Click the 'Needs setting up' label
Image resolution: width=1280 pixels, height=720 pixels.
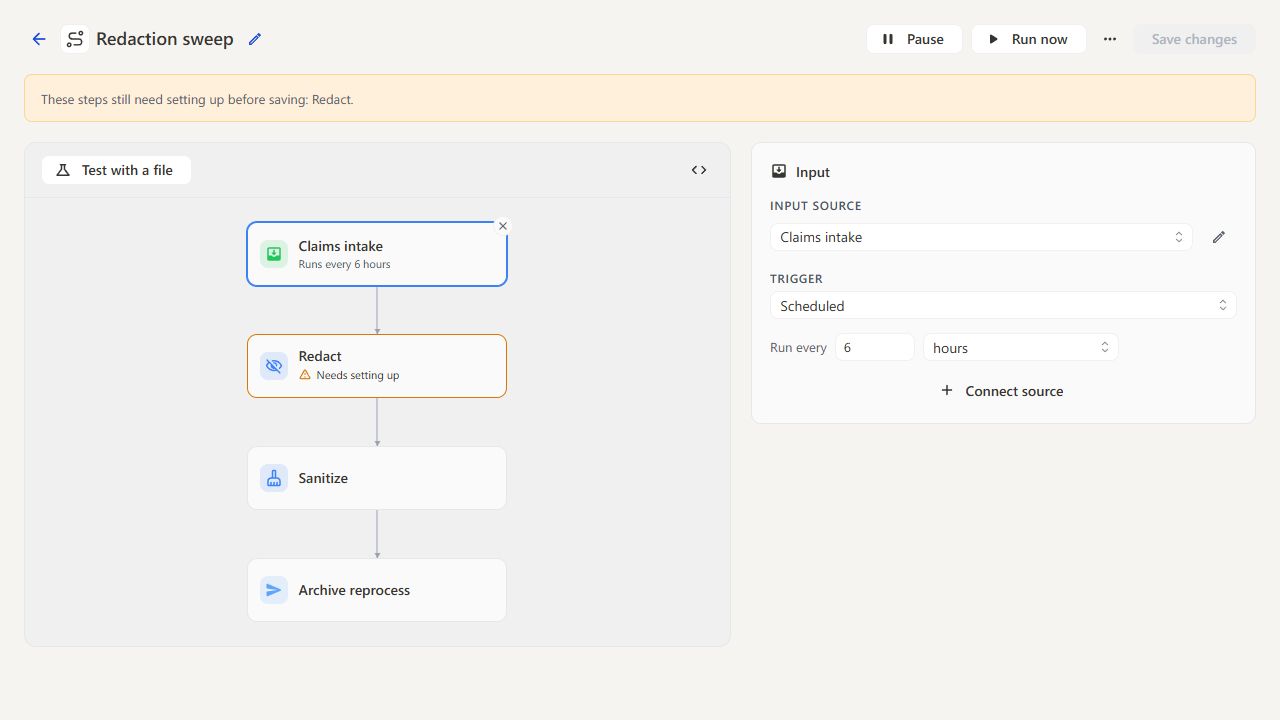click(x=358, y=376)
